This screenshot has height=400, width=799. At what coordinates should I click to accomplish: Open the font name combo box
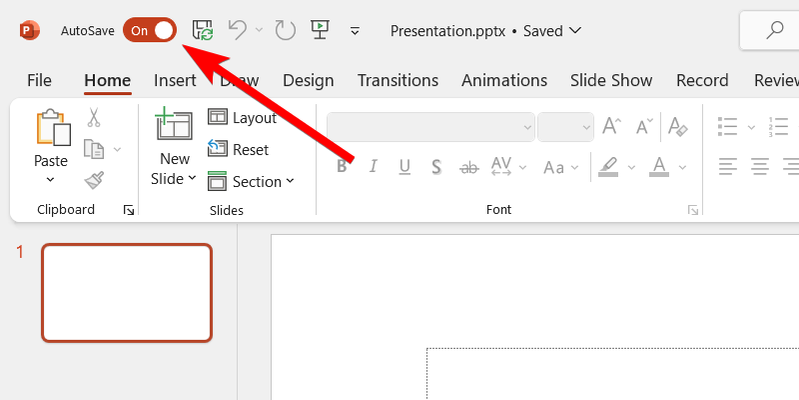point(431,127)
